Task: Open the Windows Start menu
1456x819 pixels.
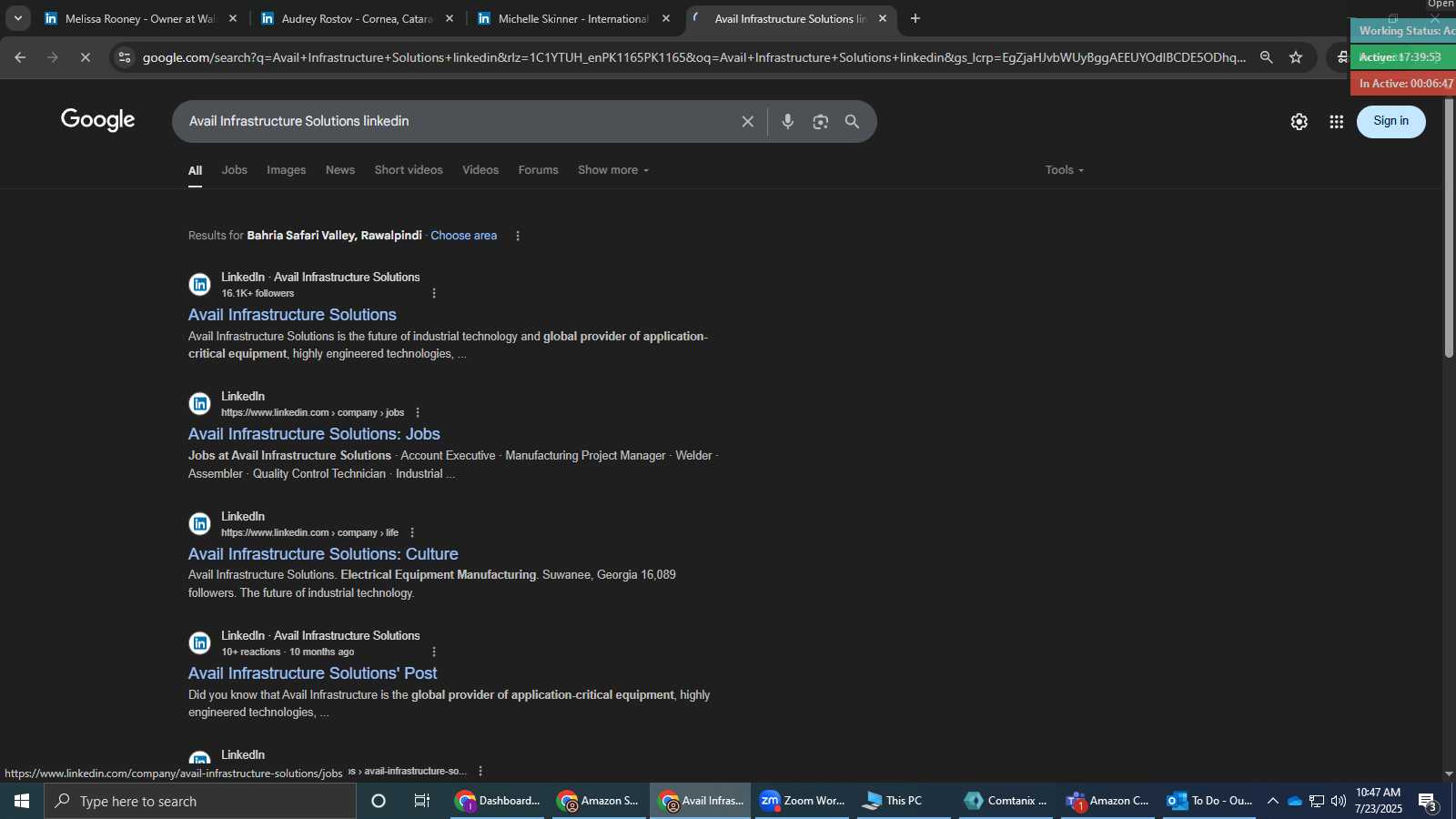Action: [x=22, y=801]
